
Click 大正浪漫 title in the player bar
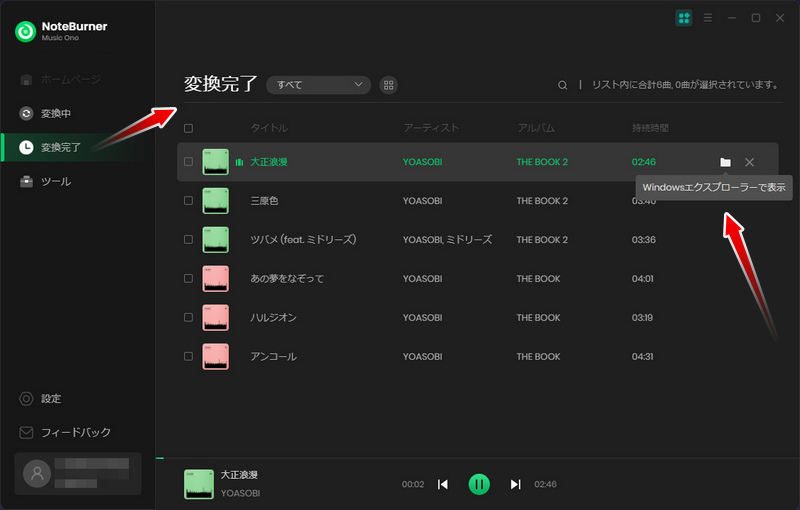pyautogui.click(x=239, y=475)
